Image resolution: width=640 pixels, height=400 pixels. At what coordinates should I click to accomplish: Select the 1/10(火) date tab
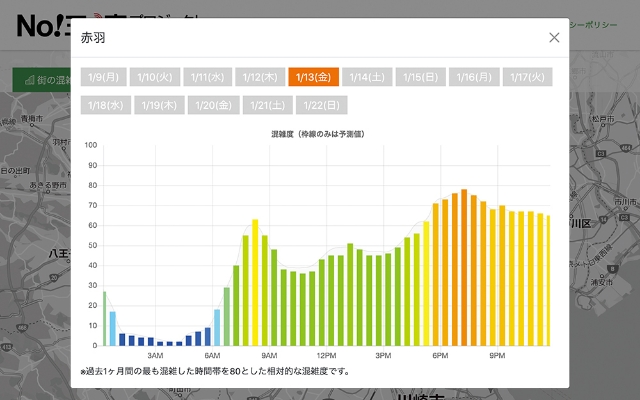[x=156, y=77]
